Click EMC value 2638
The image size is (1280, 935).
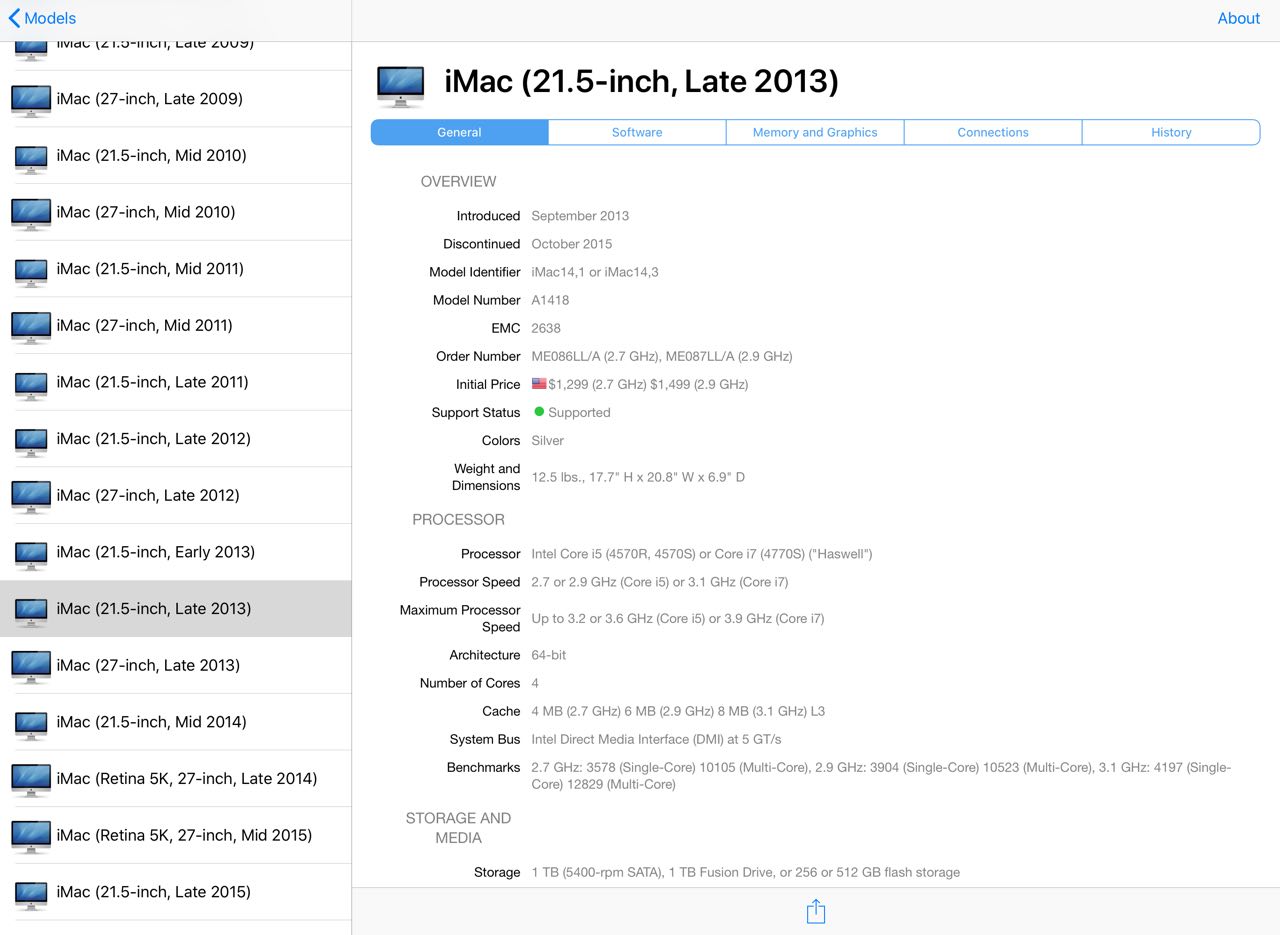pyautogui.click(x=546, y=328)
